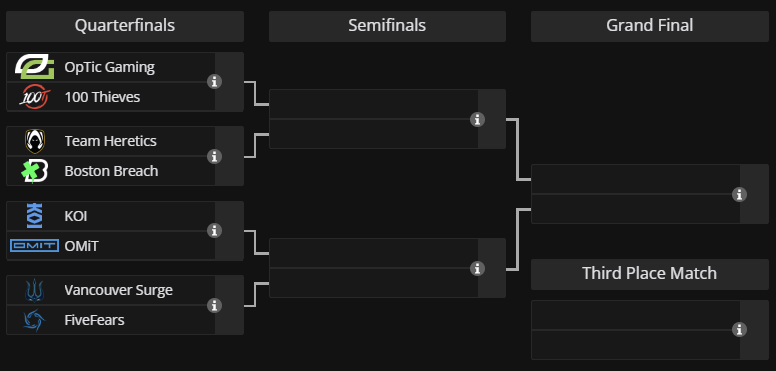
Task: Show details for the upper semifinal match
Action: [477, 119]
